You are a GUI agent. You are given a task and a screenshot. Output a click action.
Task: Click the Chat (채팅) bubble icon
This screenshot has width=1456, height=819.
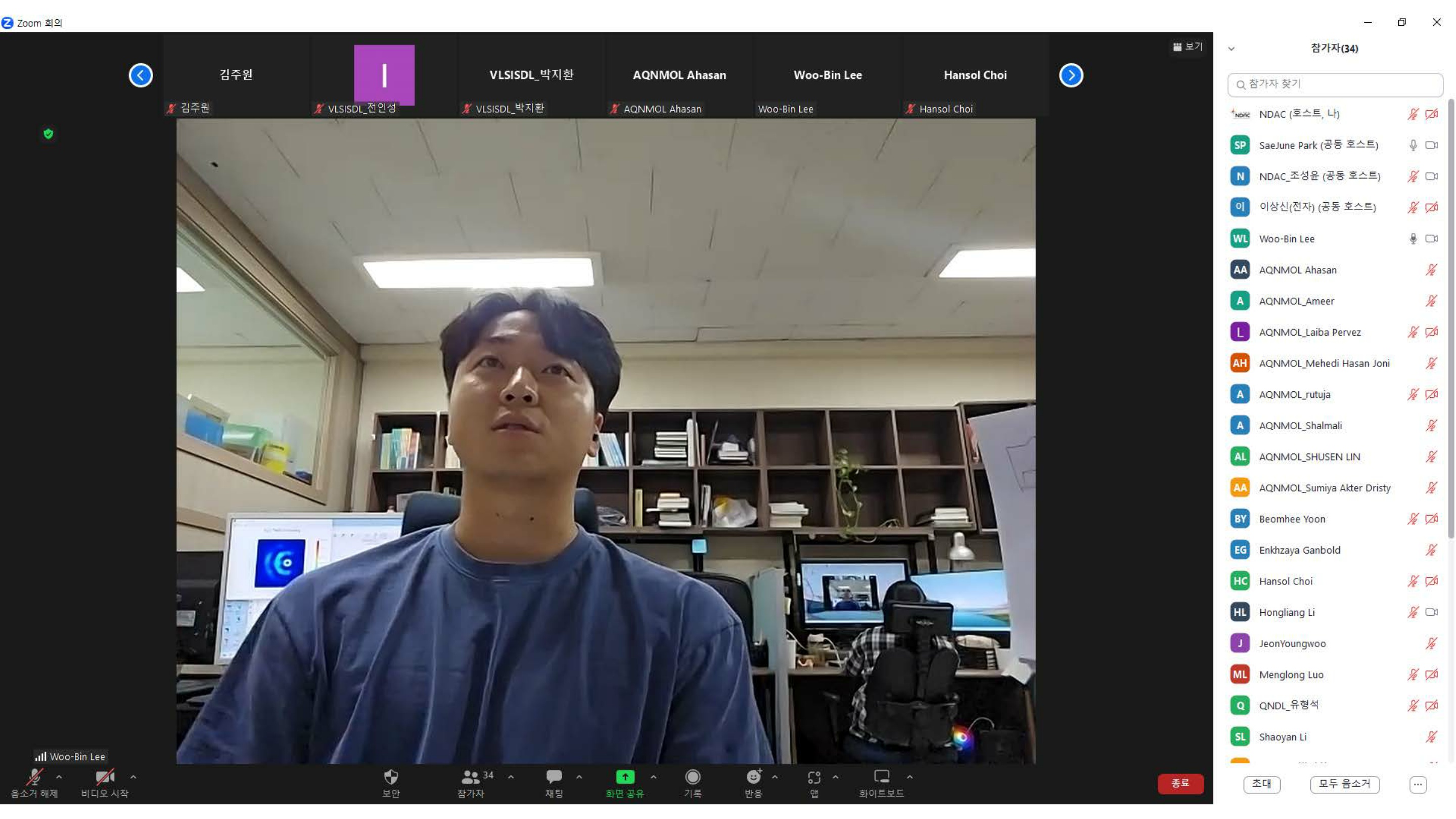point(554,777)
